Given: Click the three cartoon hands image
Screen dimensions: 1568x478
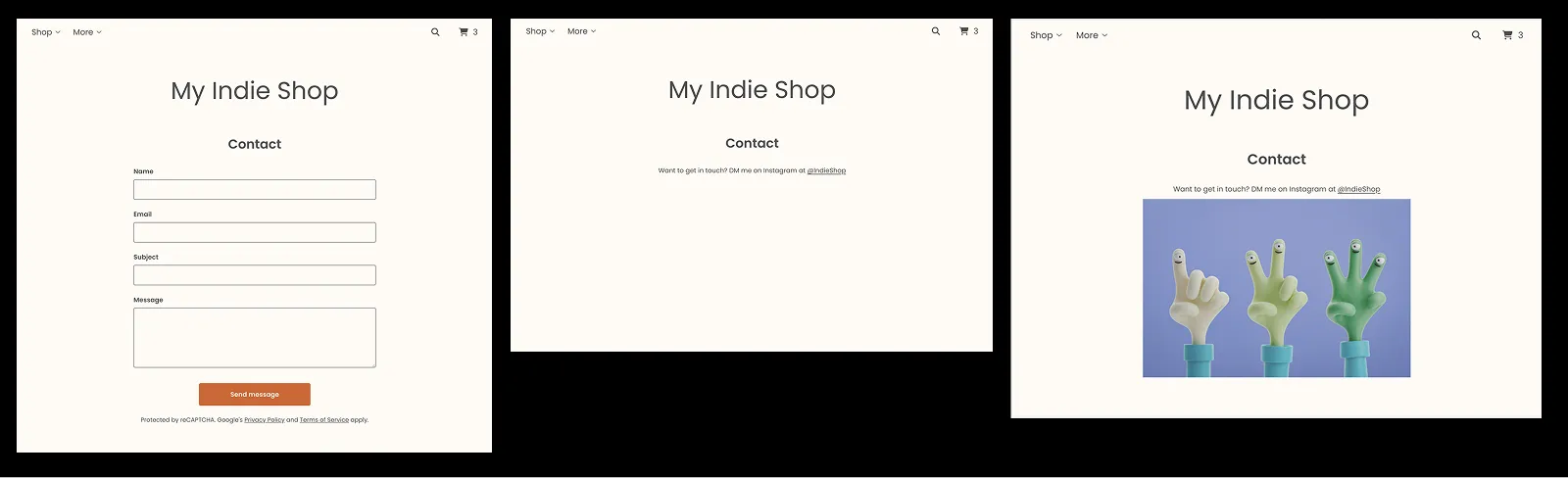Looking at the screenshot, I should tap(1276, 288).
